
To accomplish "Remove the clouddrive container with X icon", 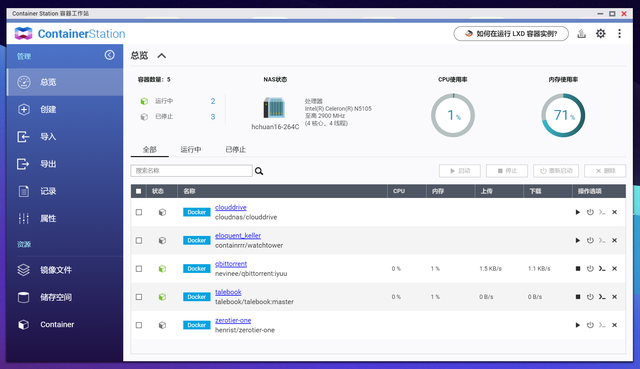I will click(x=614, y=212).
